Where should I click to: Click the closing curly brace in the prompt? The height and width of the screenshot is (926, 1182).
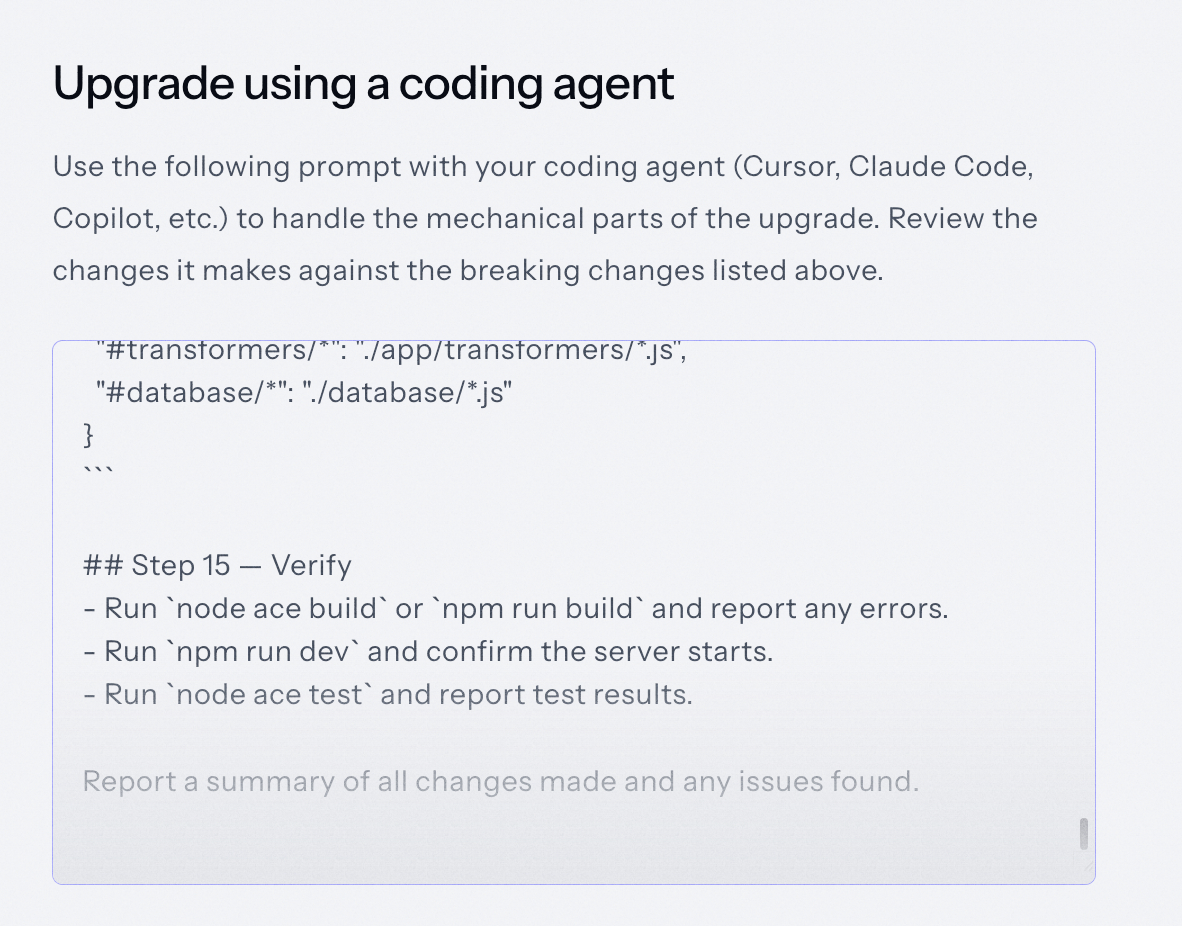point(88,435)
